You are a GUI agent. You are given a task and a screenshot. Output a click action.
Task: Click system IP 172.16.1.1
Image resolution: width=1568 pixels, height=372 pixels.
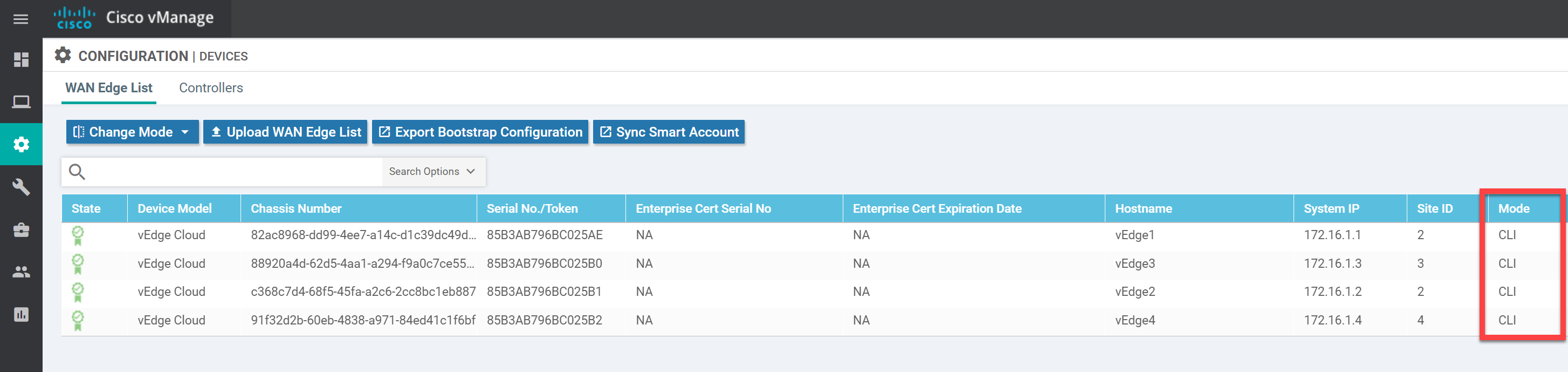pos(1332,235)
